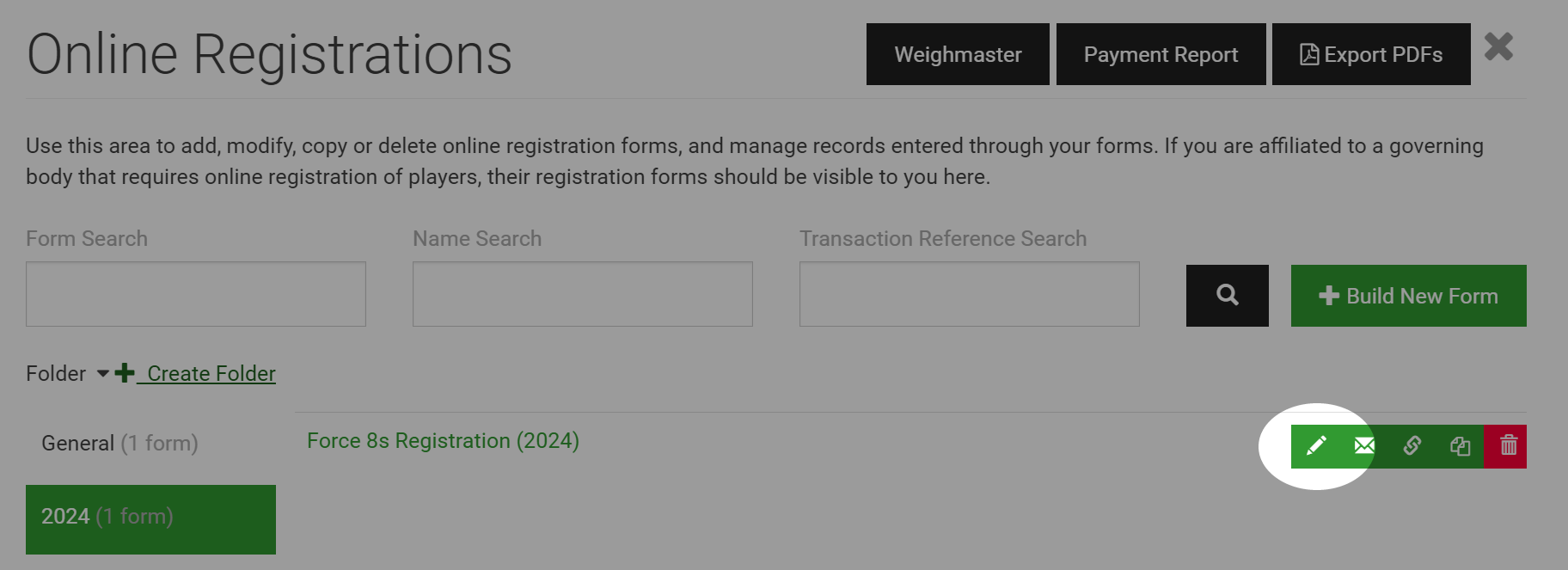Click the Transaction Reference Search field
Image resolution: width=1568 pixels, height=570 pixels.
point(969,294)
